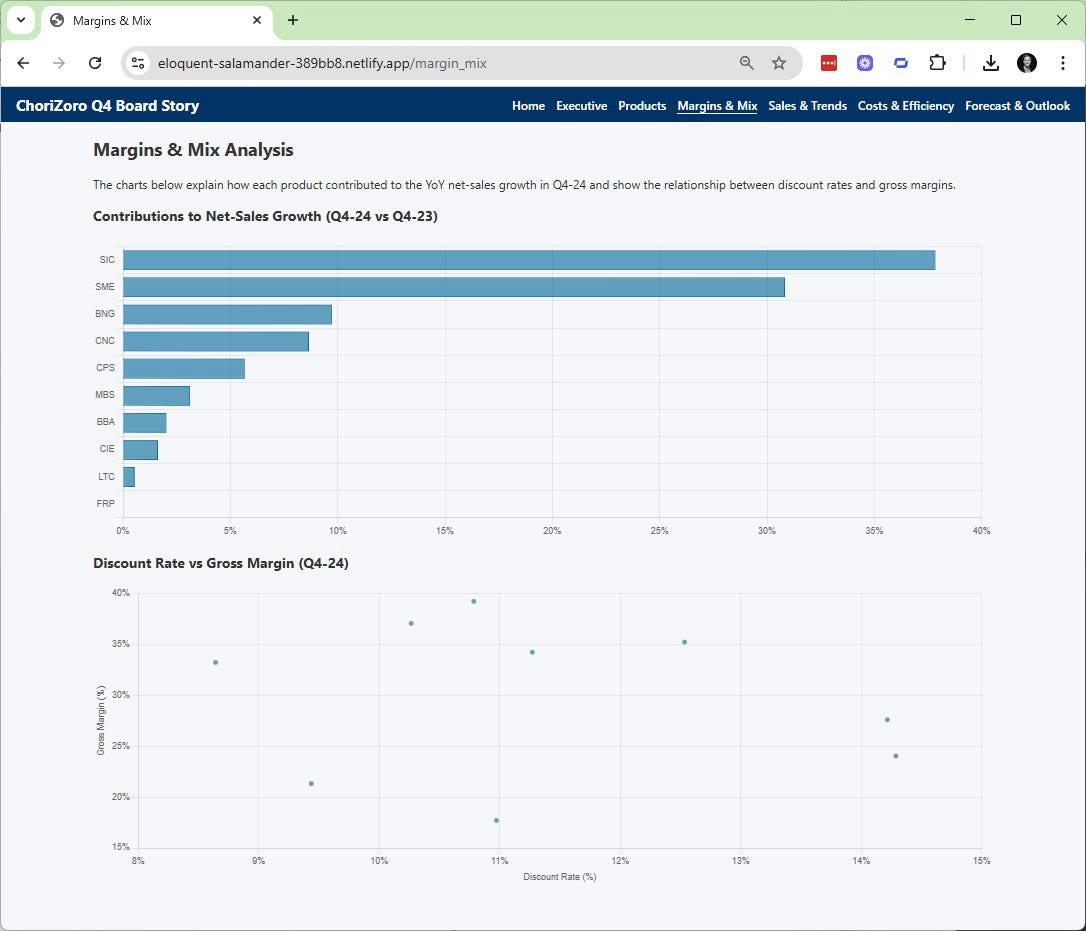Open Costs & Efficiency page
Image resolution: width=1086 pixels, height=931 pixels.
[906, 106]
